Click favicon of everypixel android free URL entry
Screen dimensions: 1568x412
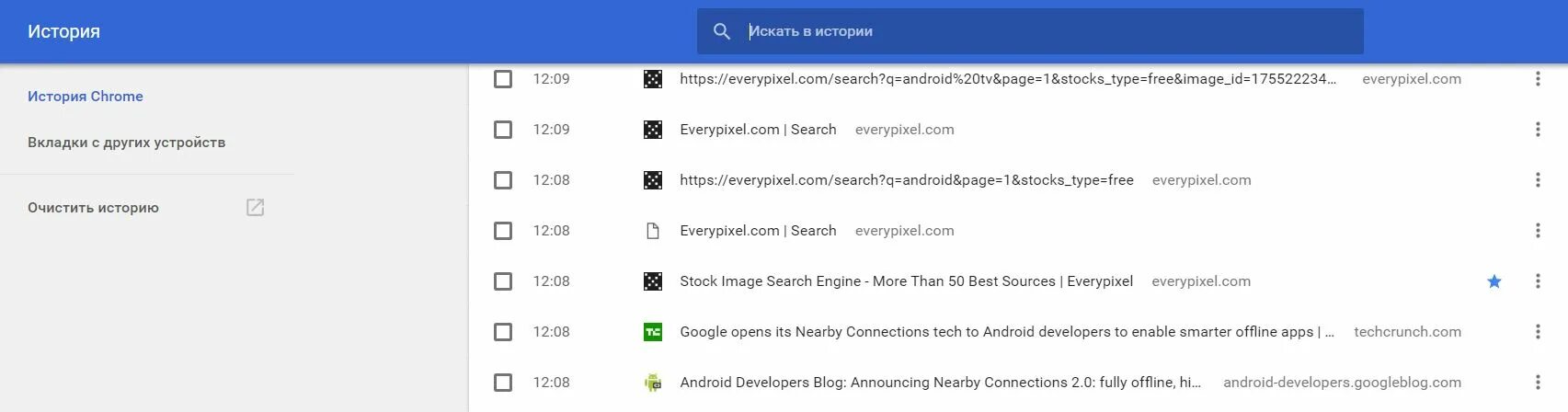click(x=653, y=180)
